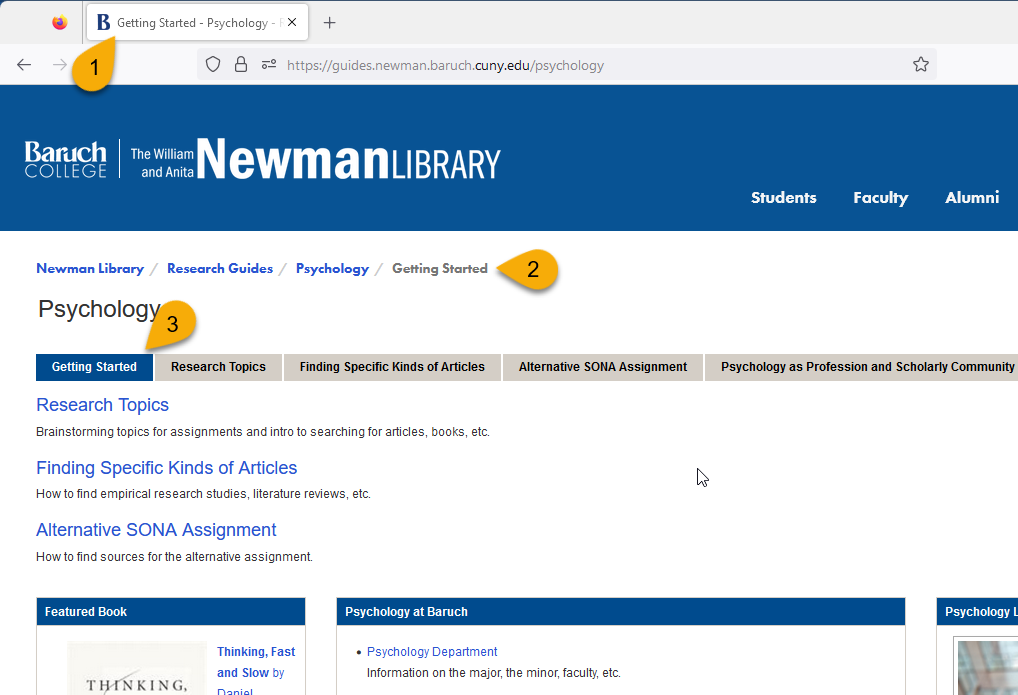Go to Newman Library breadcrumb
The image size is (1018, 695).
click(90, 268)
